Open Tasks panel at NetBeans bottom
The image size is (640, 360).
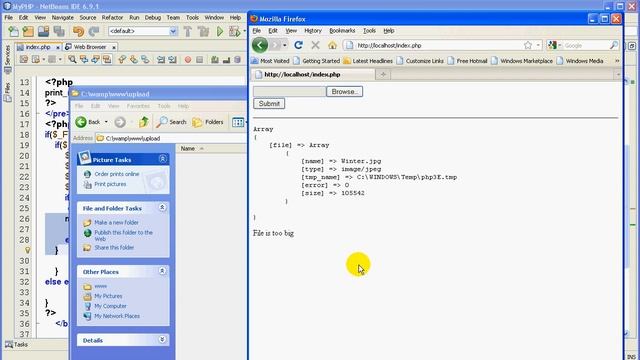point(16,344)
